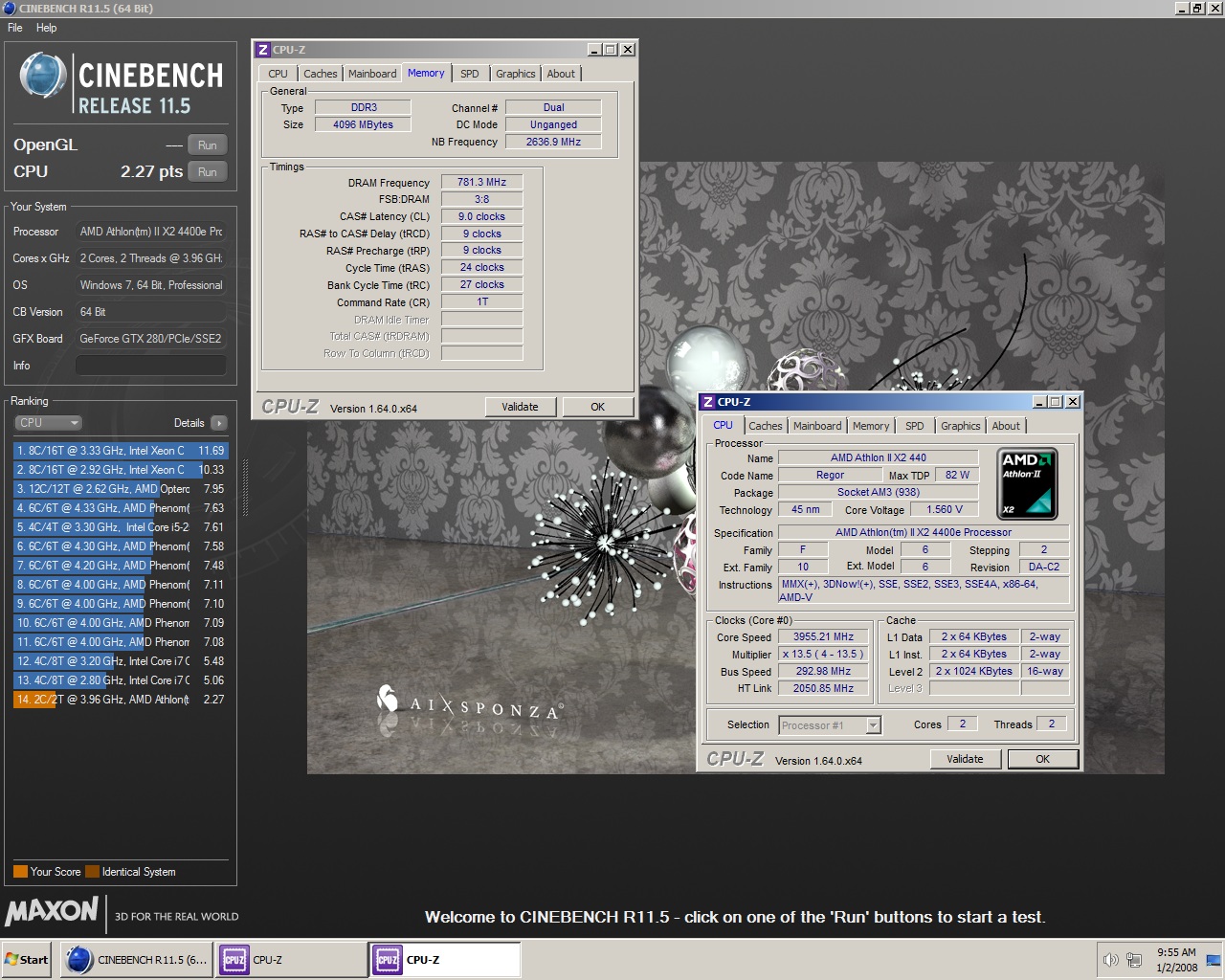Viewport: 1225px width, 980px height.
Task: Click Validate in CPU CPU-Z window
Action: pos(965,759)
